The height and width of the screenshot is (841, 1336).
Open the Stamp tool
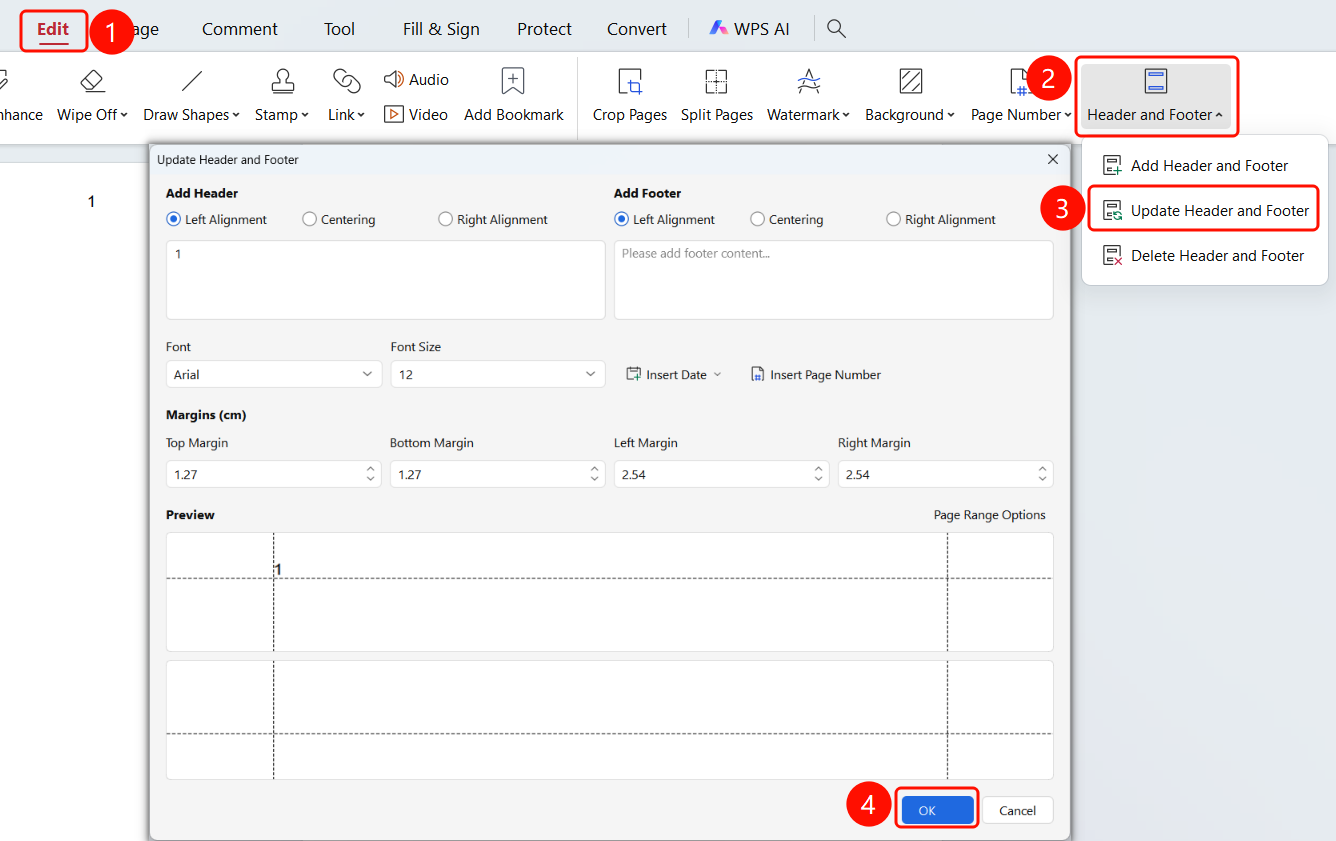[x=282, y=96]
